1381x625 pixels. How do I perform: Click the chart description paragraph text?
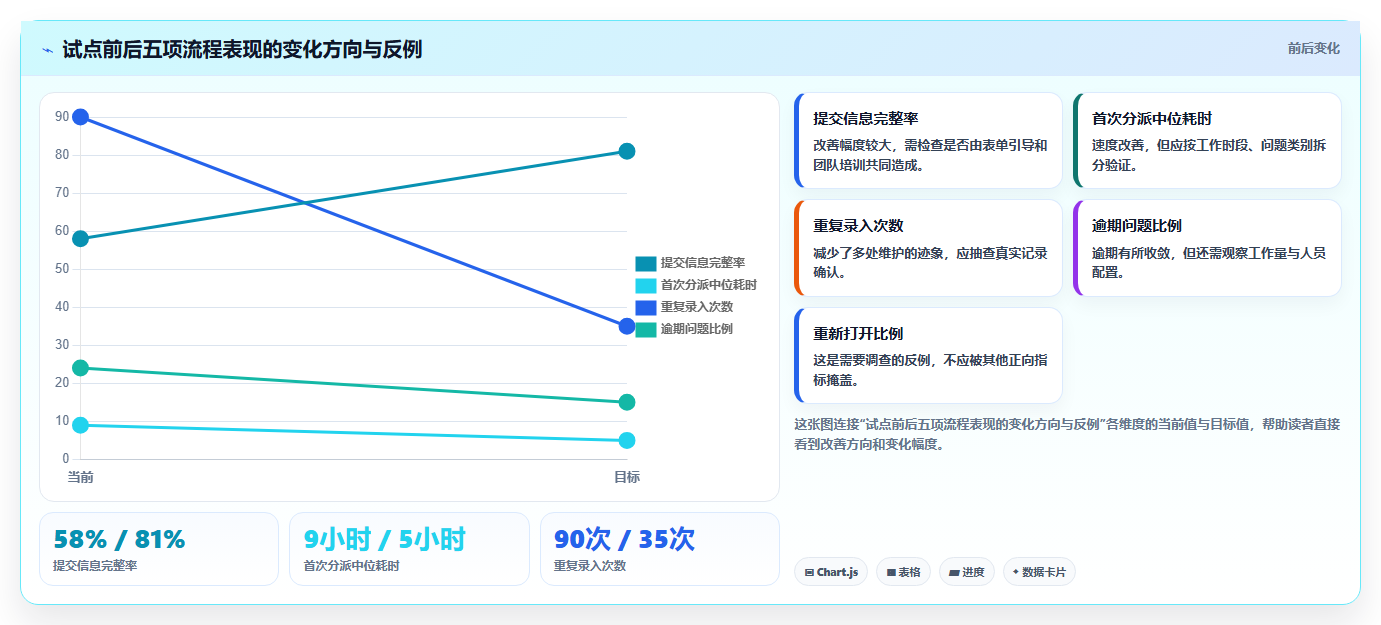(1067, 434)
